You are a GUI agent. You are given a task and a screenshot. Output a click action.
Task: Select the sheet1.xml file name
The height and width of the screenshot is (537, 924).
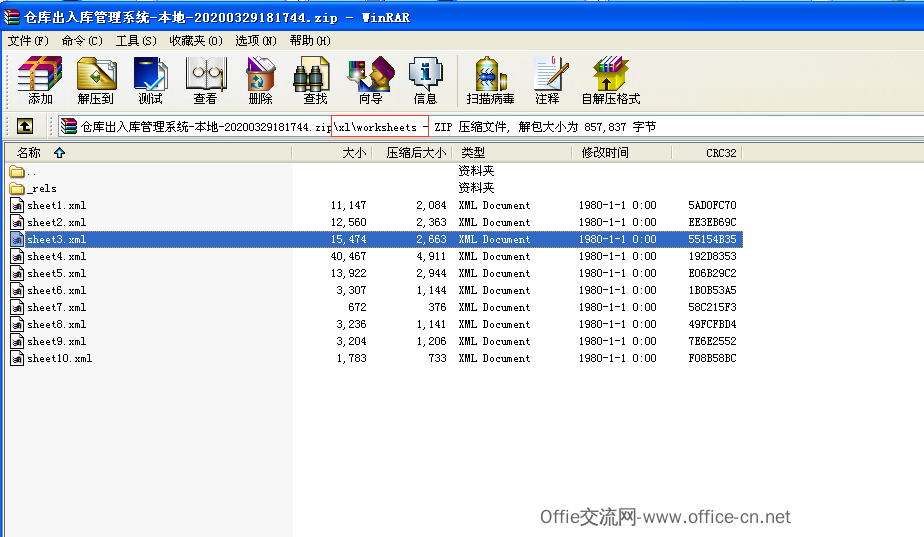coord(57,206)
